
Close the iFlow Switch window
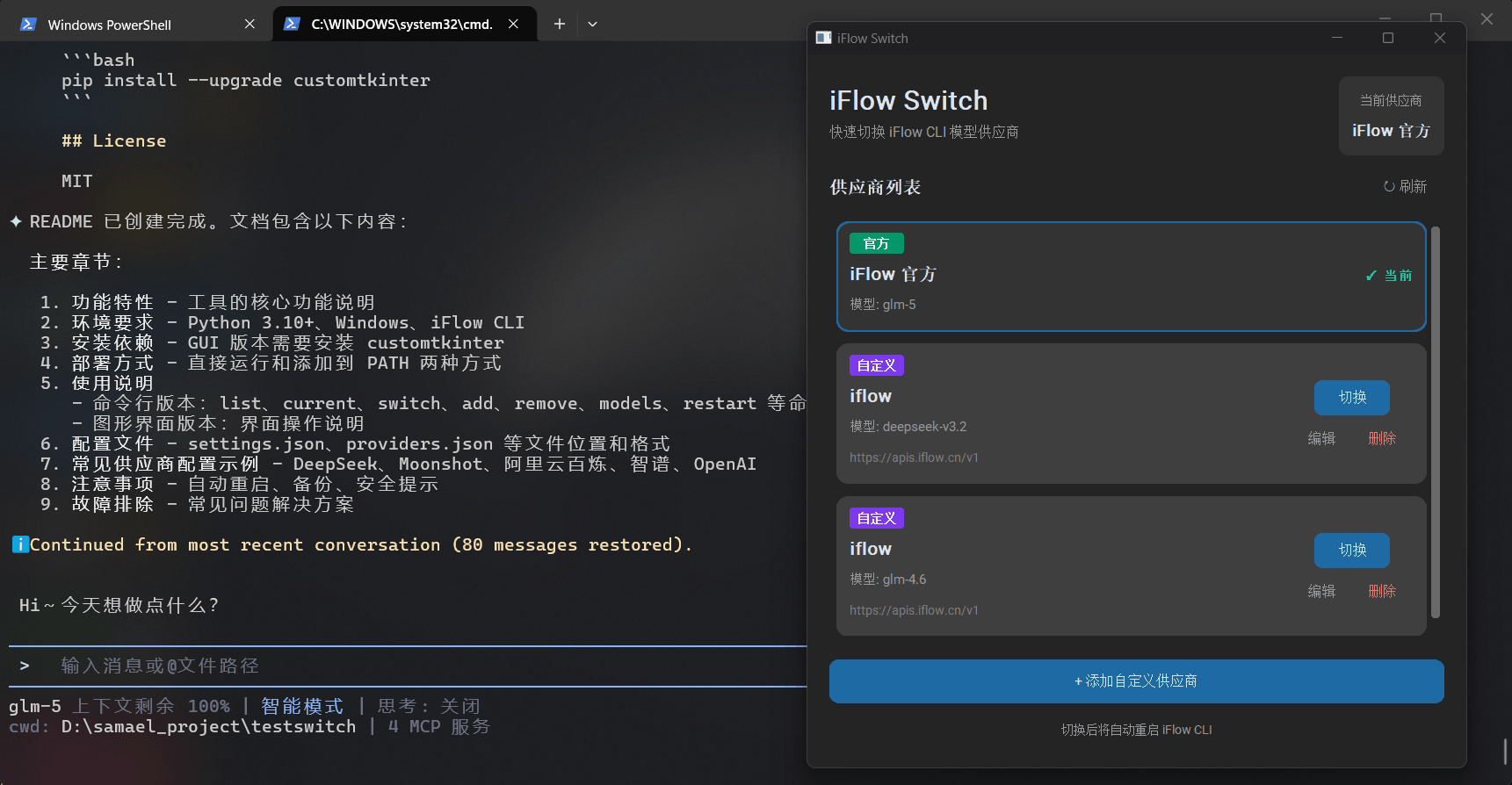pyautogui.click(x=1439, y=38)
